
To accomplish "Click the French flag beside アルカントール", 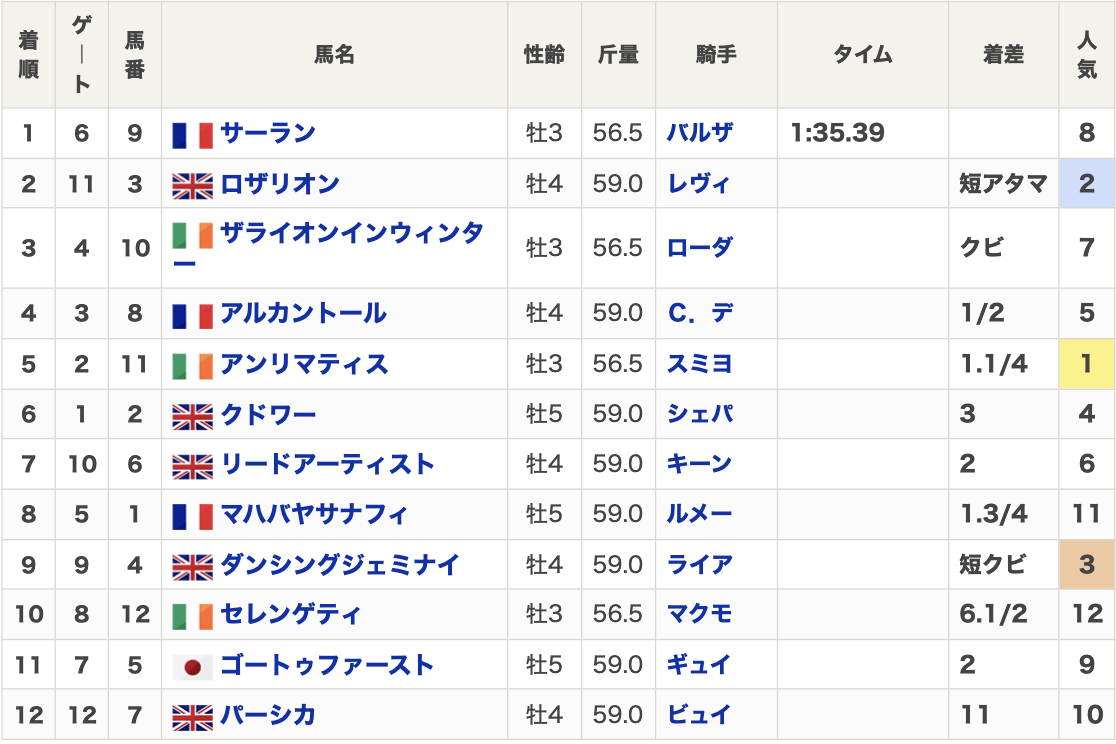I will click(x=192, y=315).
